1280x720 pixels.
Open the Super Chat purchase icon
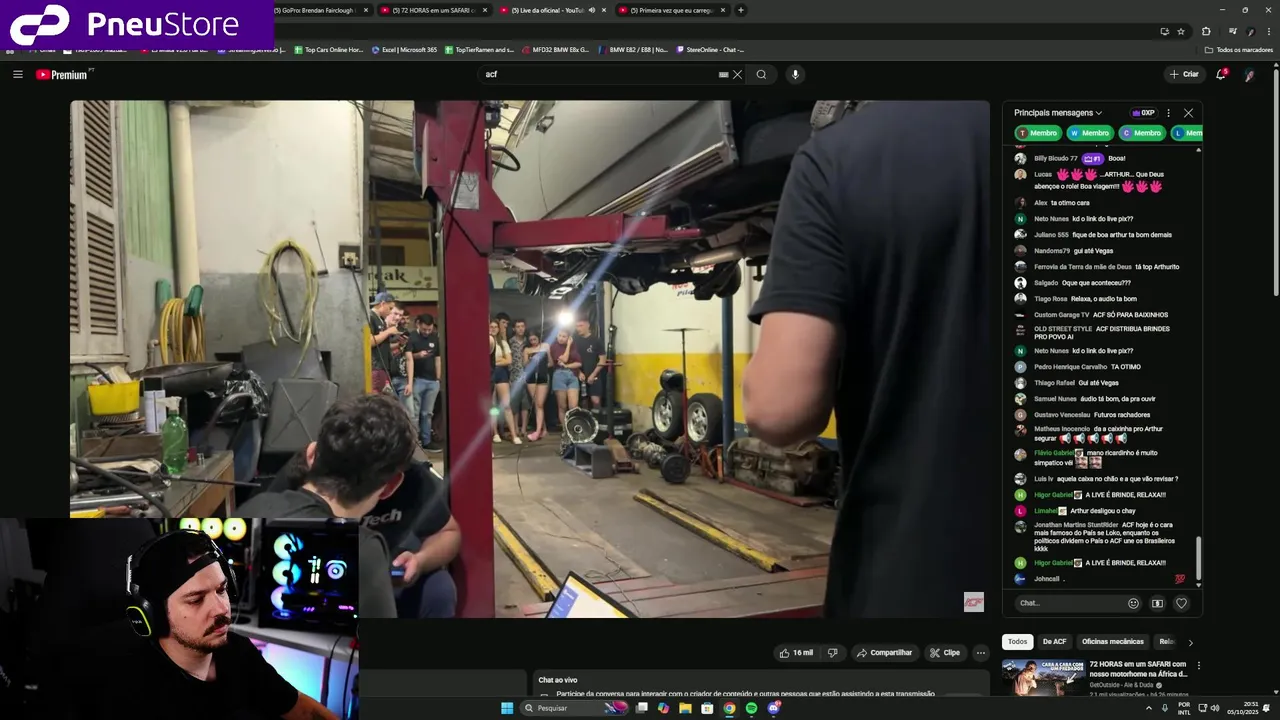pyautogui.click(x=1157, y=603)
